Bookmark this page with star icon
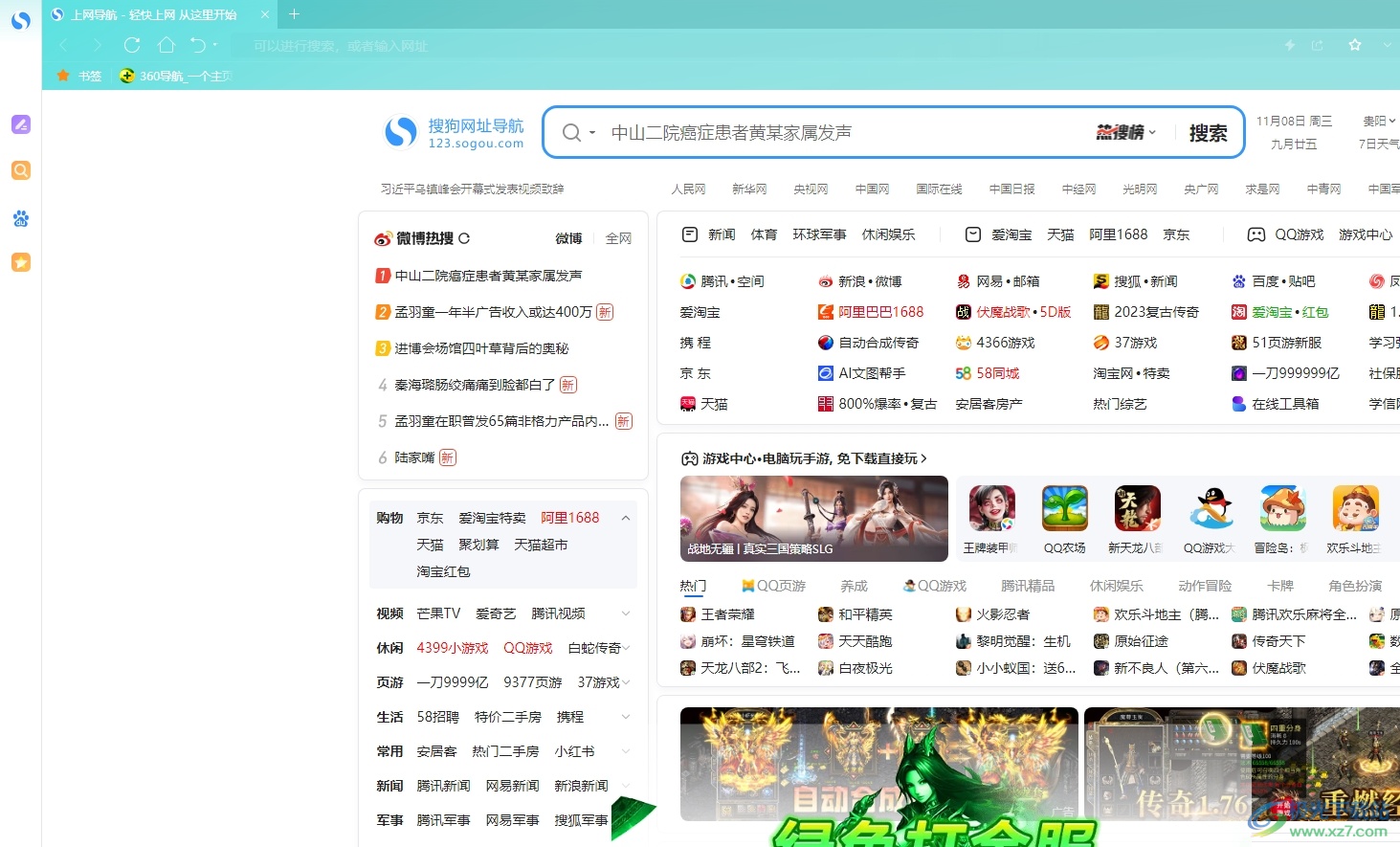1400x847 pixels. tap(1355, 45)
